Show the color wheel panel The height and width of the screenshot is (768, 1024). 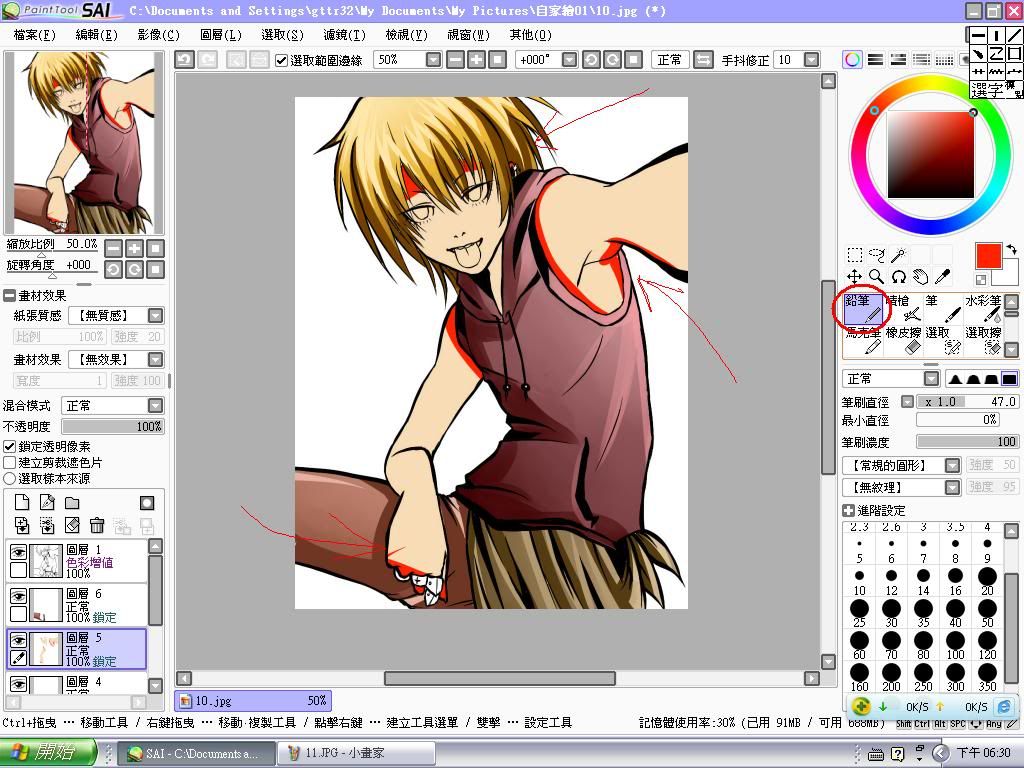click(852, 59)
